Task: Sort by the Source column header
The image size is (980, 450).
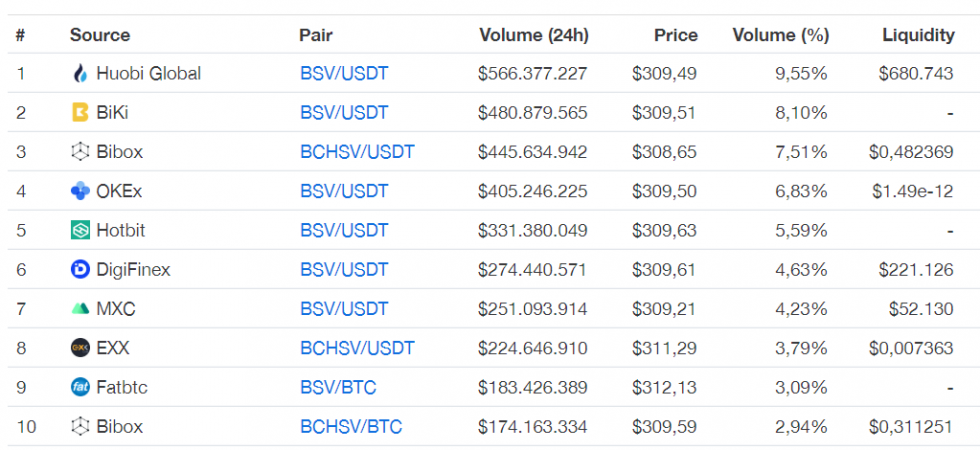Action: point(100,35)
